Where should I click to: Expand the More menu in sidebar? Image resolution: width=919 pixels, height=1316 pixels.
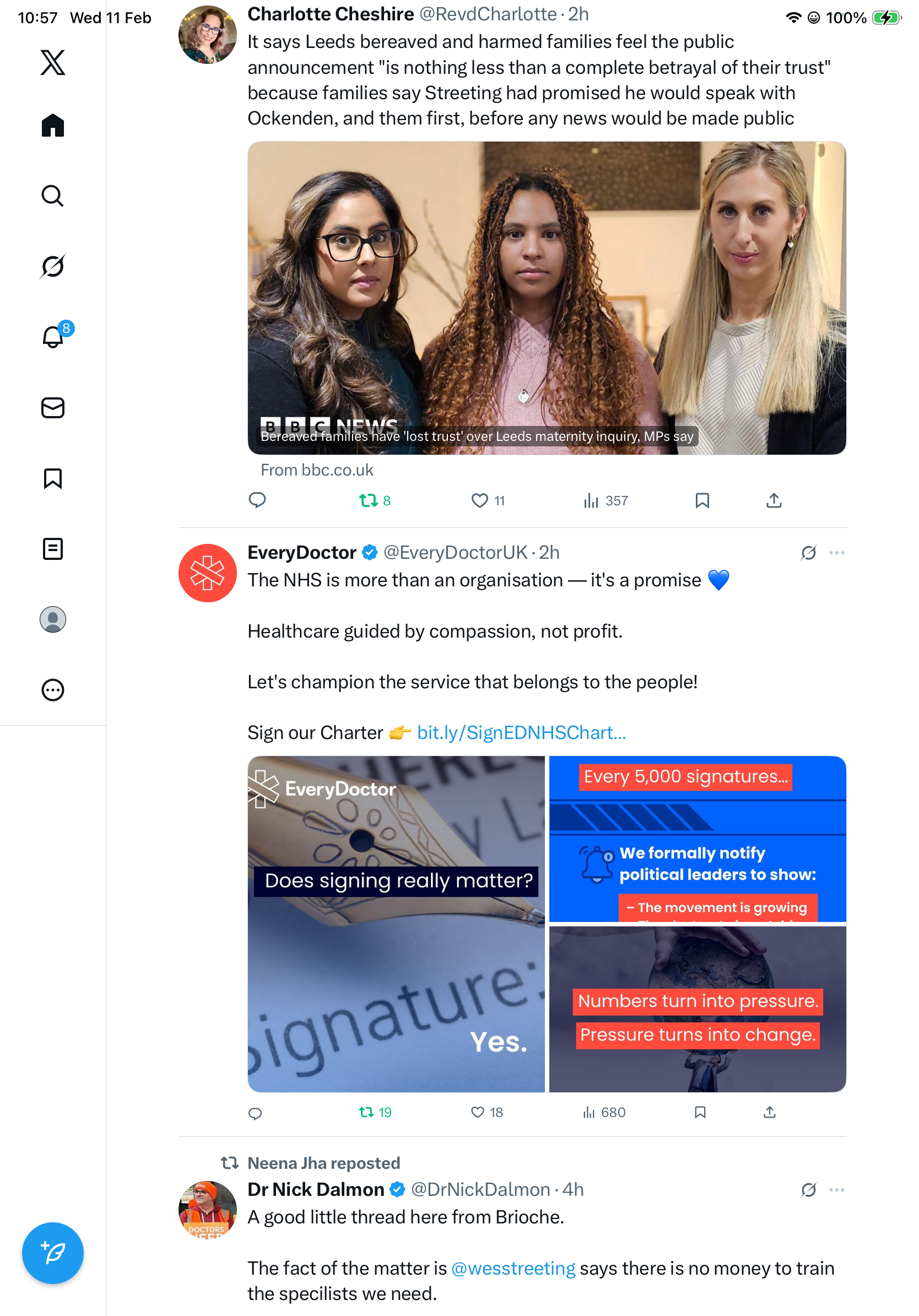(53, 690)
